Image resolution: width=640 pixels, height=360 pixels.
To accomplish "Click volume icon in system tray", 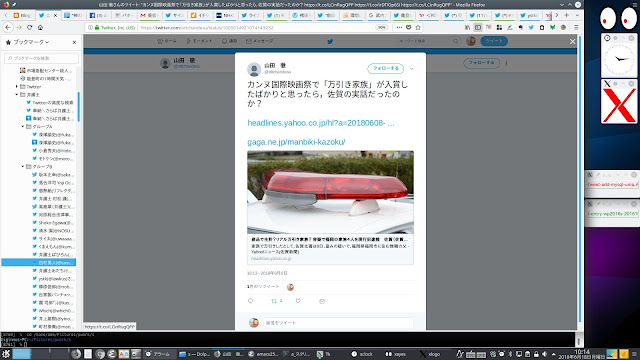I will 544,354.
